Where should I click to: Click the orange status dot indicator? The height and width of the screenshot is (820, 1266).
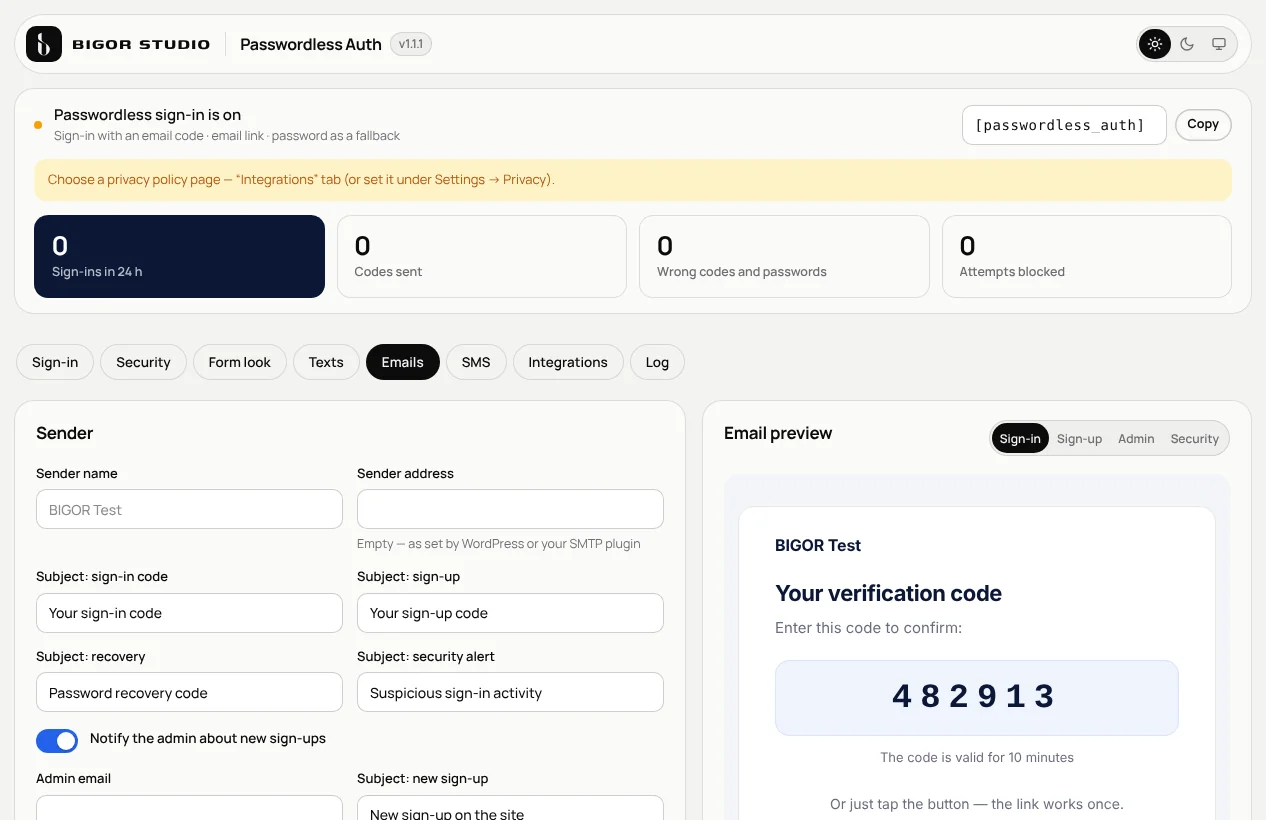pyautogui.click(x=38, y=125)
